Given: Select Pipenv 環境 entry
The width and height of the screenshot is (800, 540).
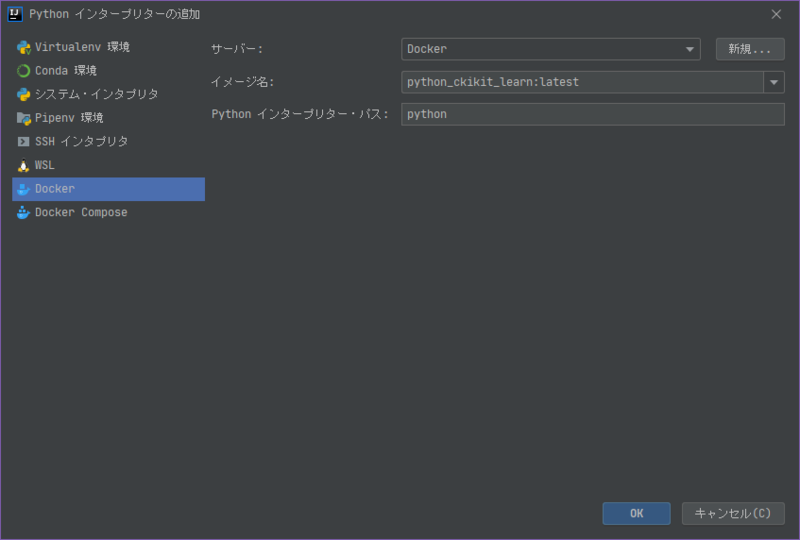Looking at the screenshot, I should (x=109, y=117).
